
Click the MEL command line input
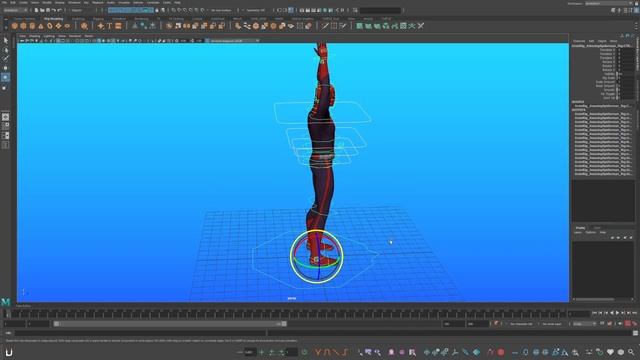(x=139, y=333)
